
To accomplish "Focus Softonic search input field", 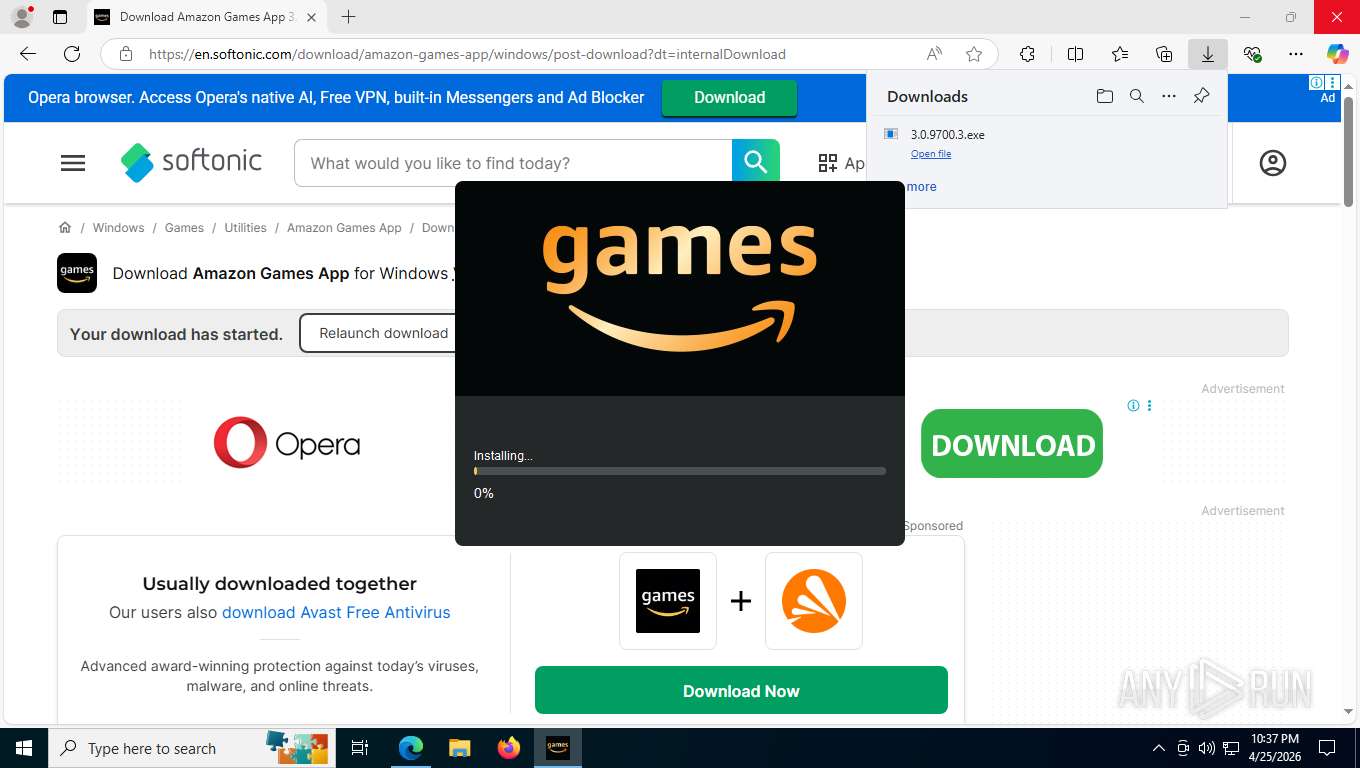I will (513, 163).
